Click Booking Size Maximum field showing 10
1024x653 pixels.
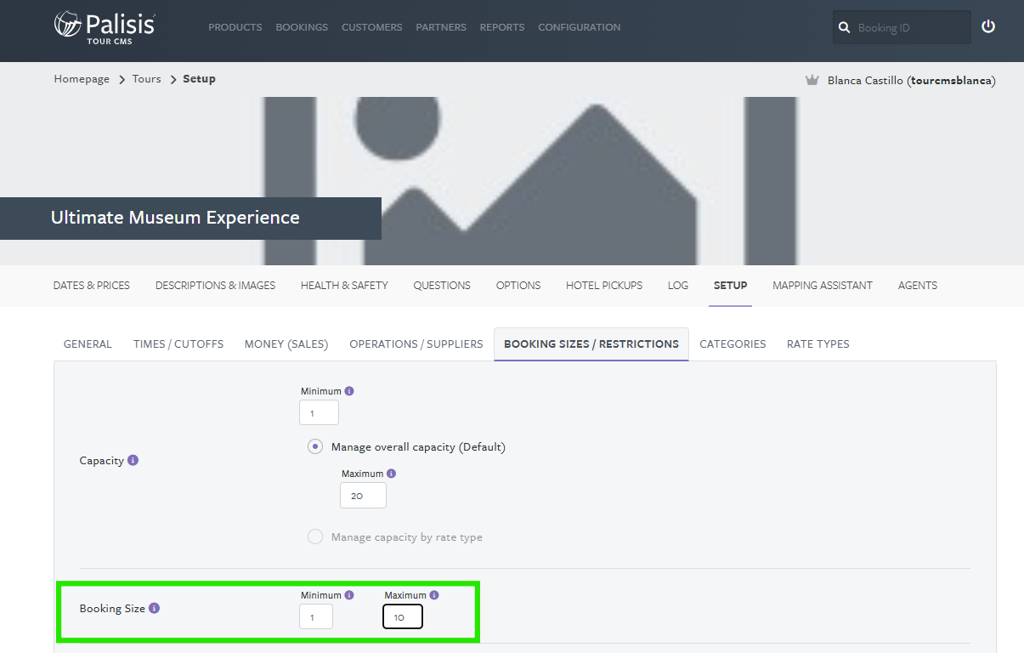[402, 616]
